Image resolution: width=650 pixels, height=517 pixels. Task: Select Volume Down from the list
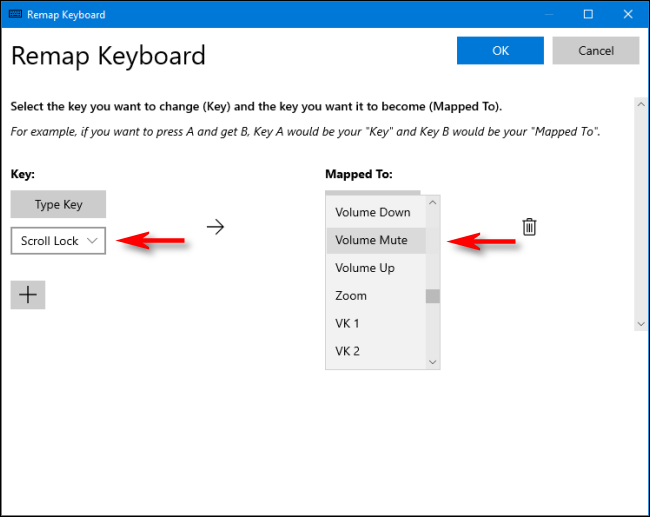pos(373,212)
